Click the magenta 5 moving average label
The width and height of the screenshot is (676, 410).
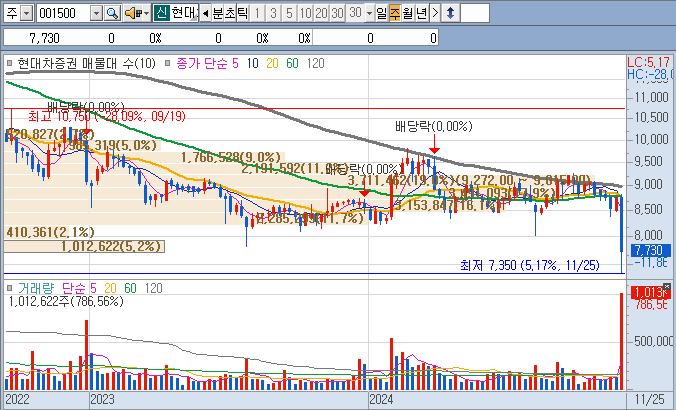[x=235, y=64]
